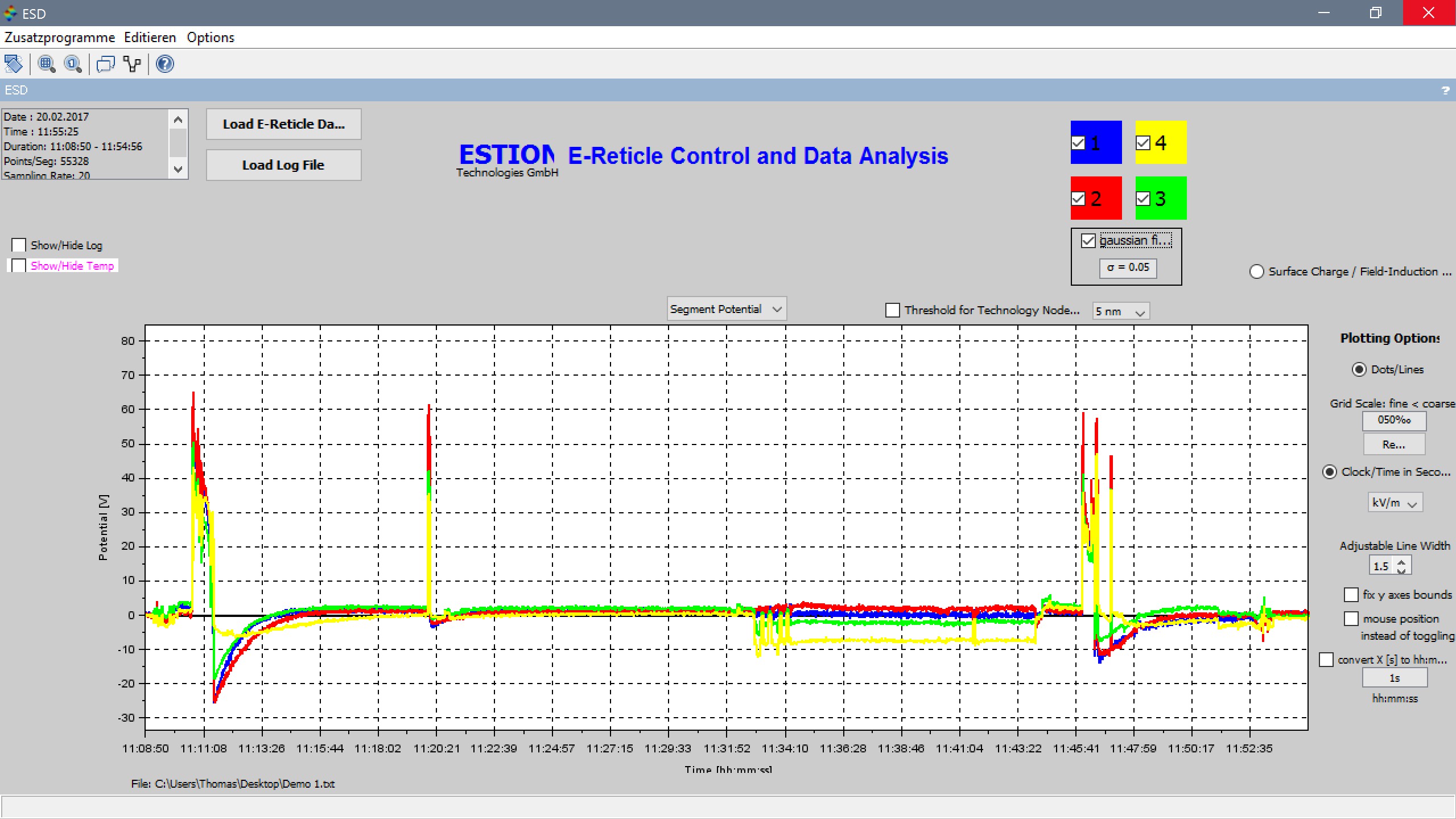Uncheck the channel 1 checkbox
This screenshot has width=1456, height=819.
[x=1078, y=143]
